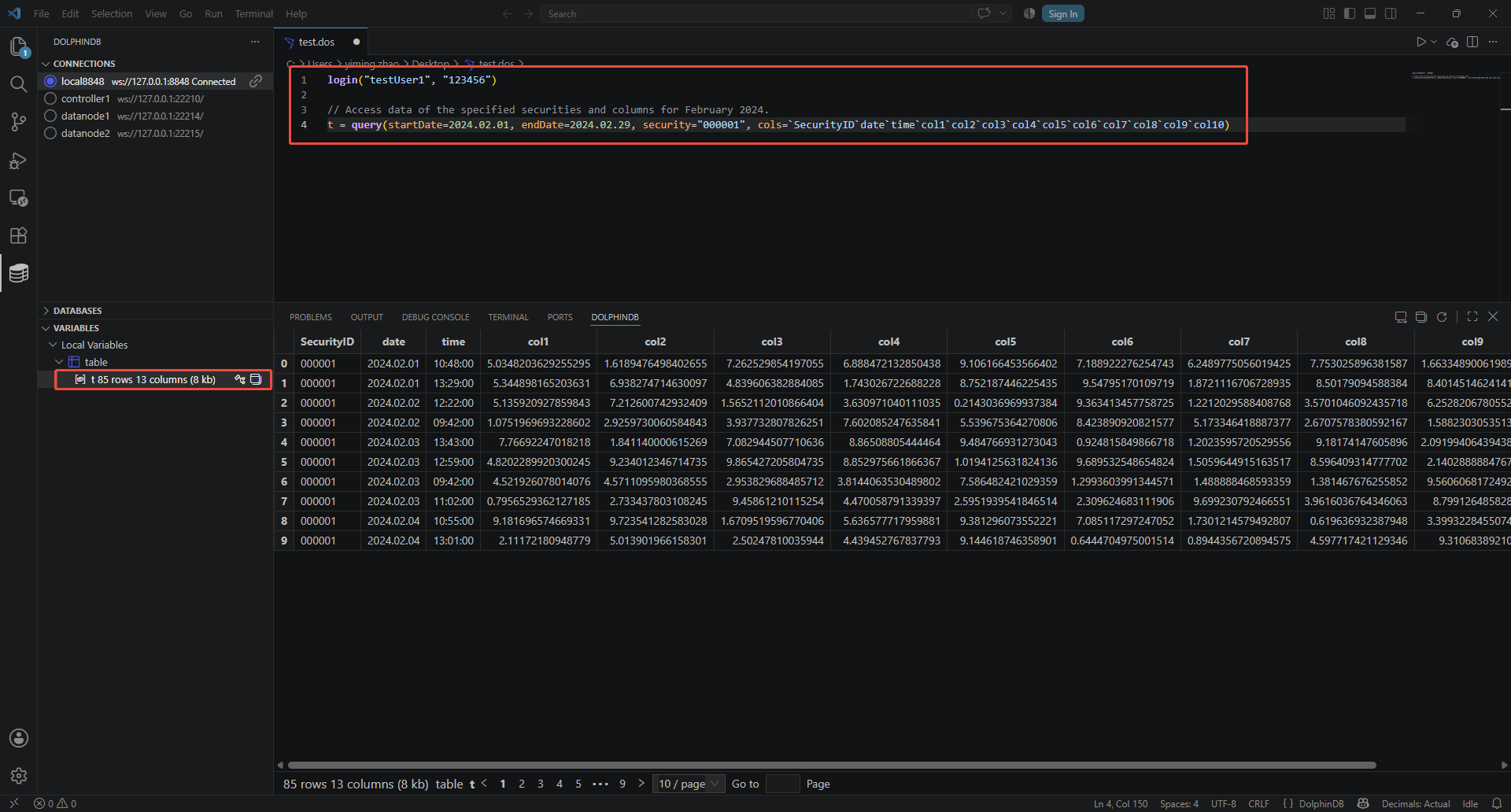Click the inspect schema icon on variable t
This screenshot has width=1511, height=812.
pyautogui.click(x=240, y=379)
